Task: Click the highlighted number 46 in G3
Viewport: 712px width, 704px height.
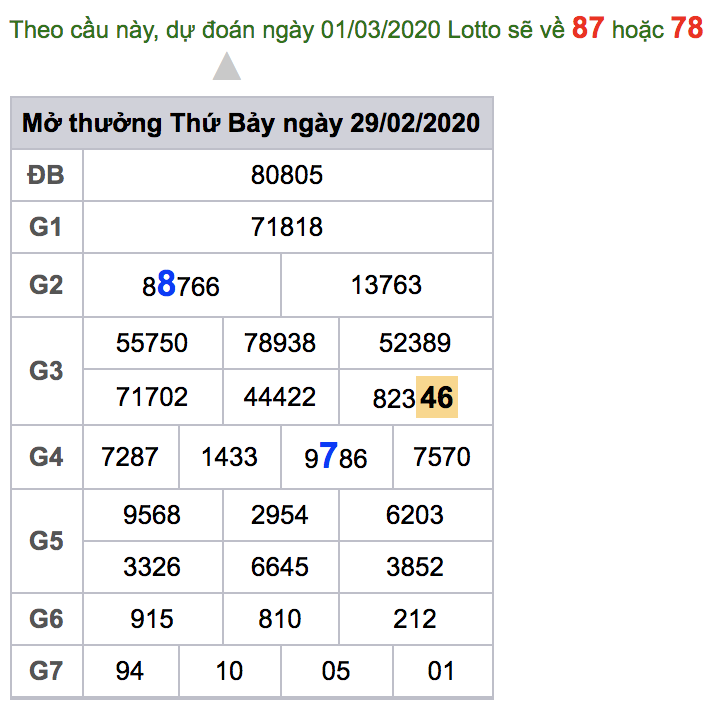Action: 437,398
